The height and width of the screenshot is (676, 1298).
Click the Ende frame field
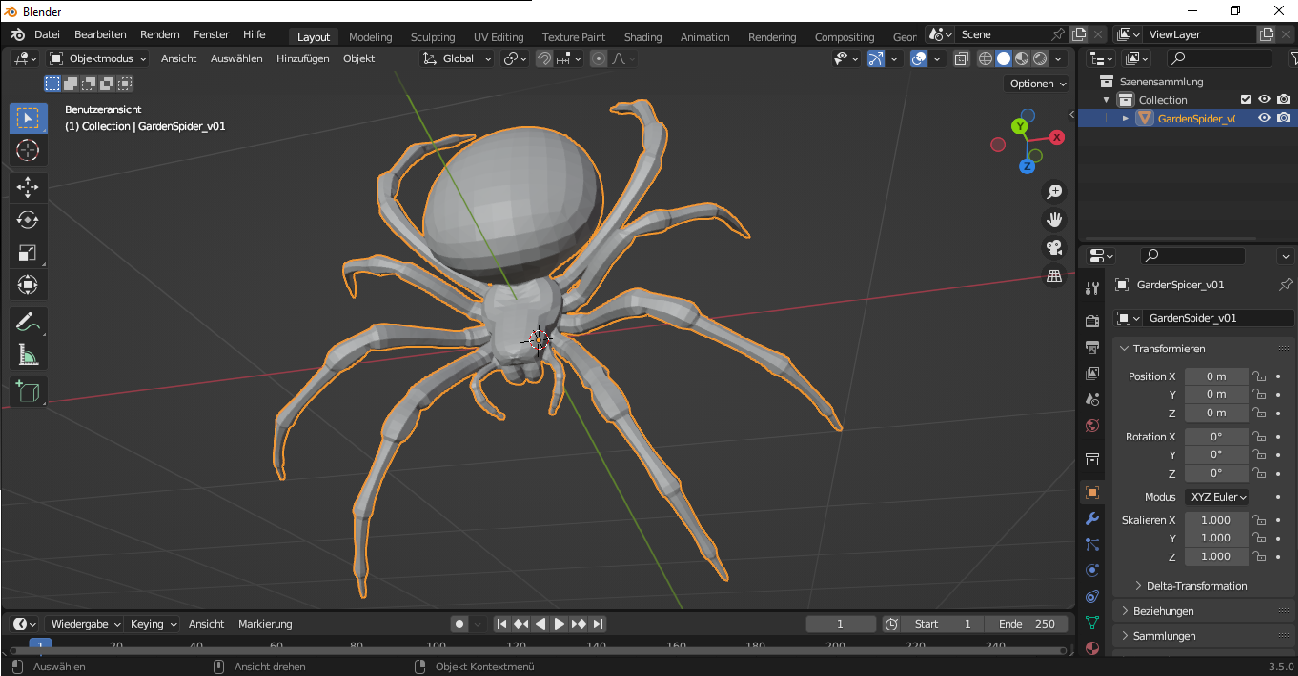coord(1027,624)
